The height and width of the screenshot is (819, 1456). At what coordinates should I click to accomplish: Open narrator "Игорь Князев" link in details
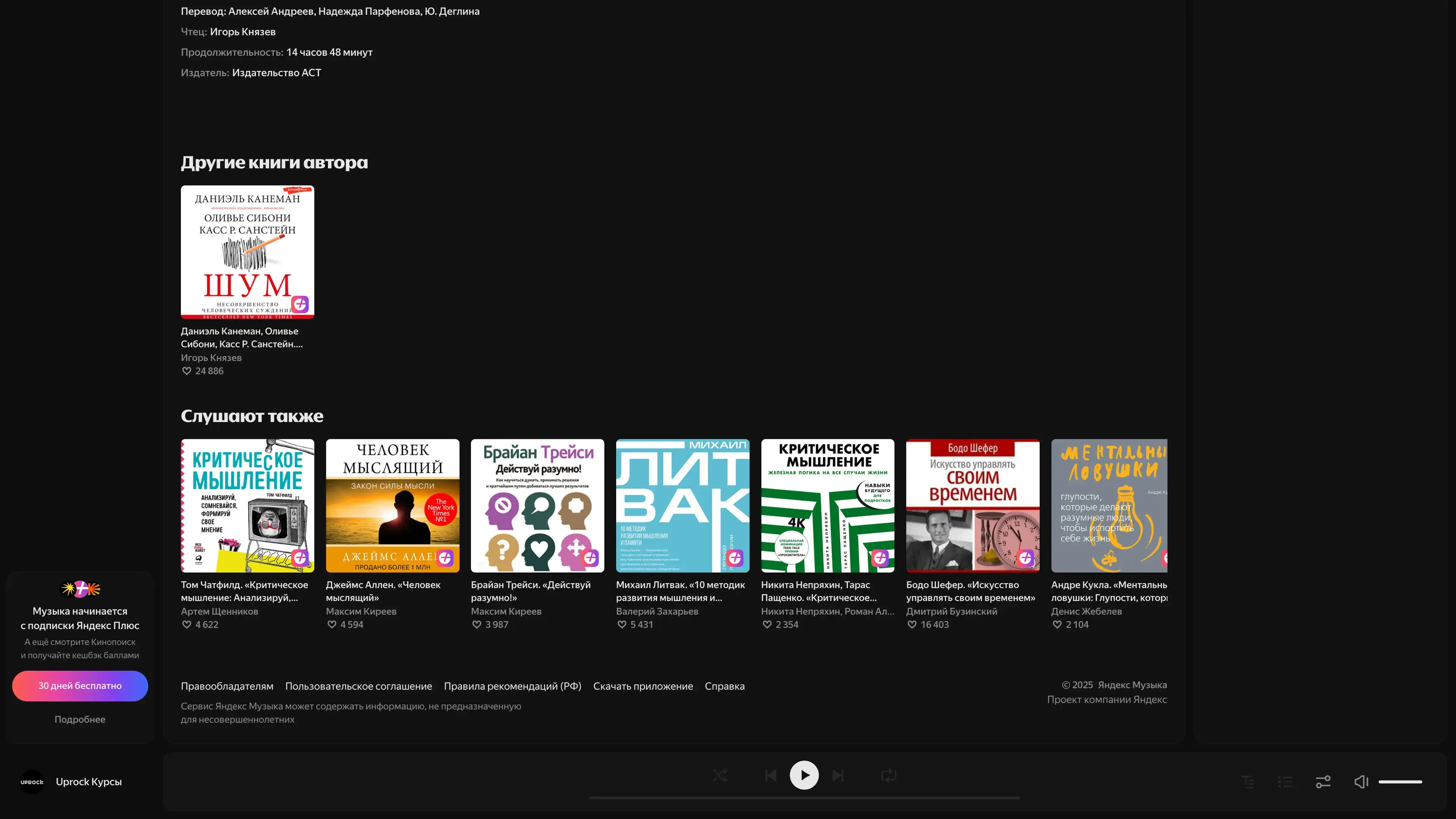click(x=243, y=31)
